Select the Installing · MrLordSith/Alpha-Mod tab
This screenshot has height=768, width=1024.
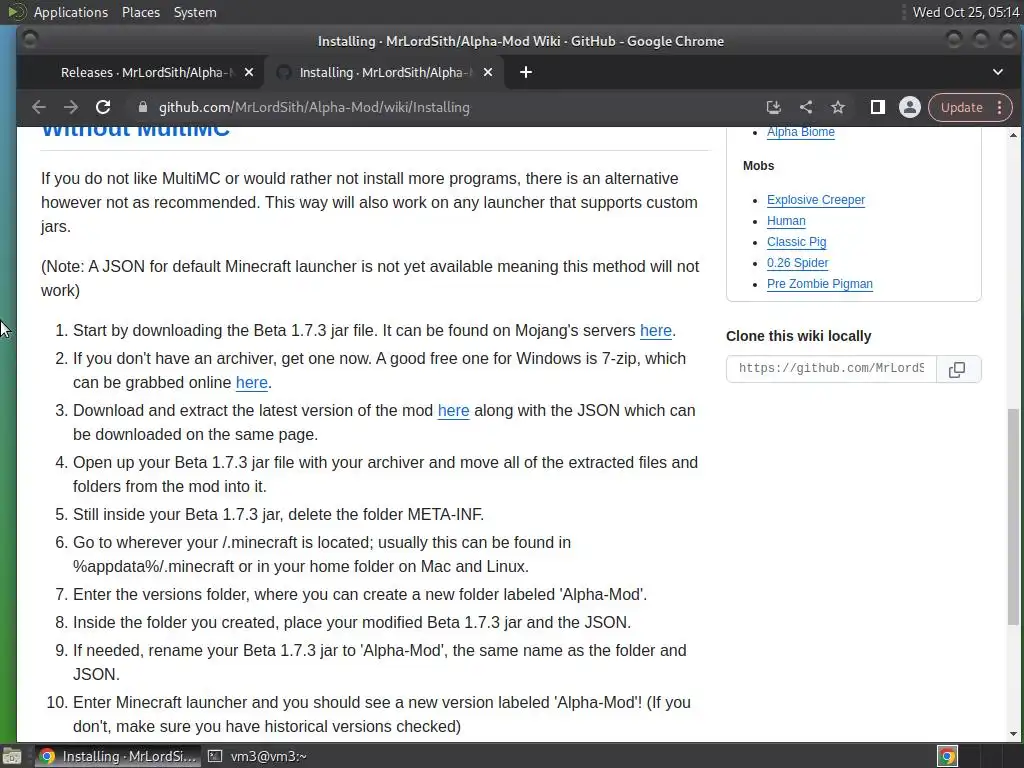(384, 72)
